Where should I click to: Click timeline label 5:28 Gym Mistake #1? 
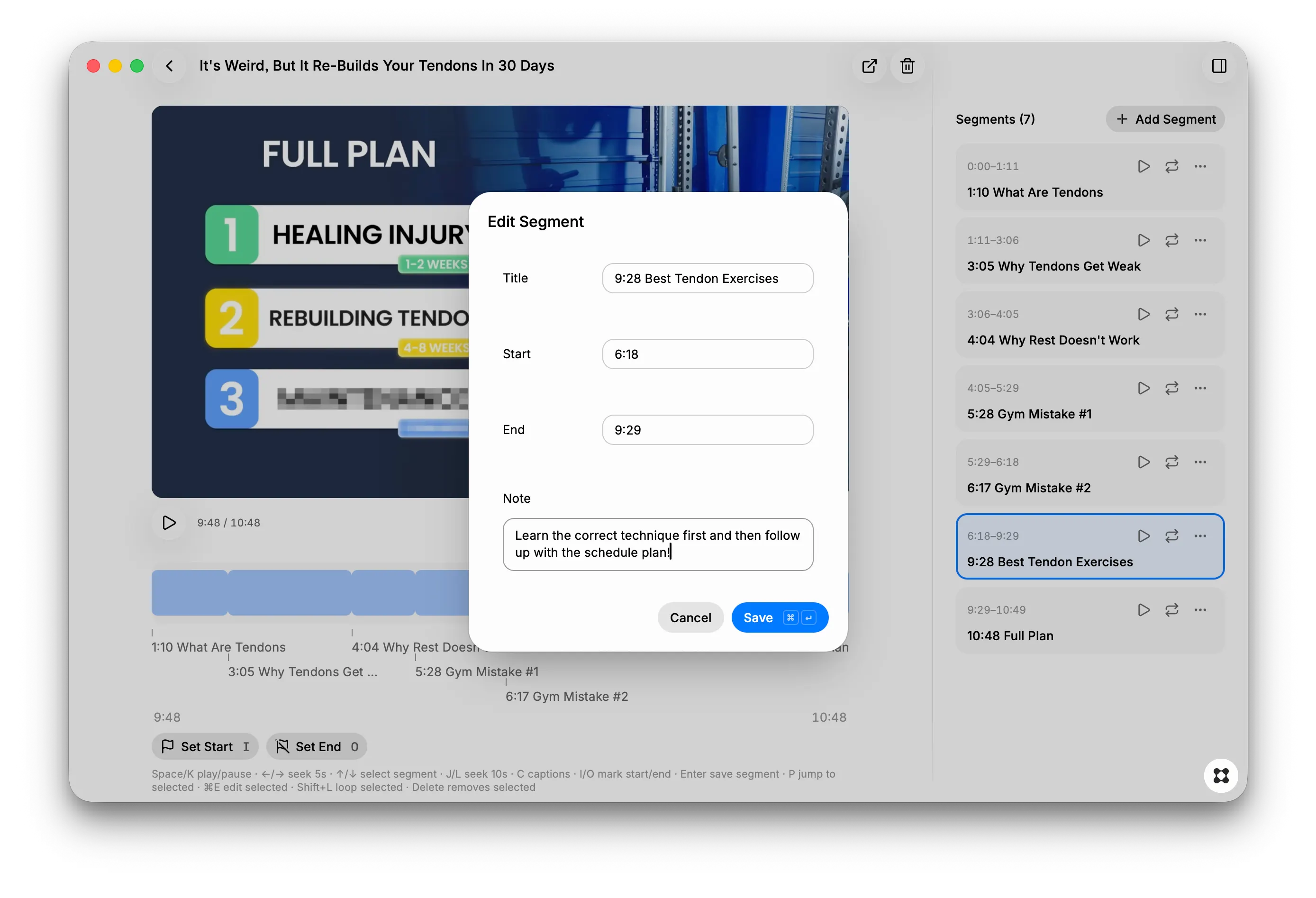(x=477, y=672)
